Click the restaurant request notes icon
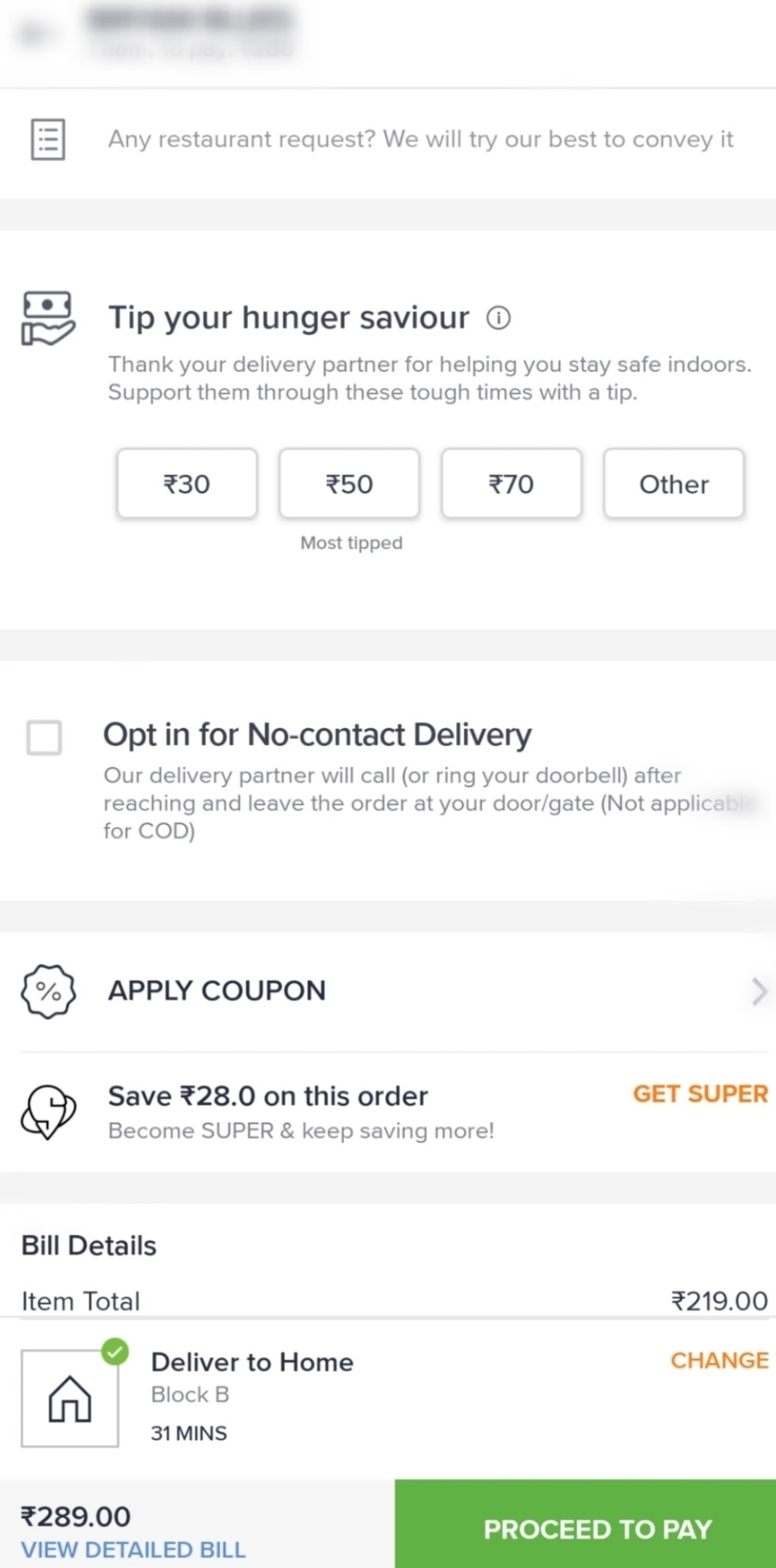This screenshot has width=776, height=1568. (x=48, y=139)
